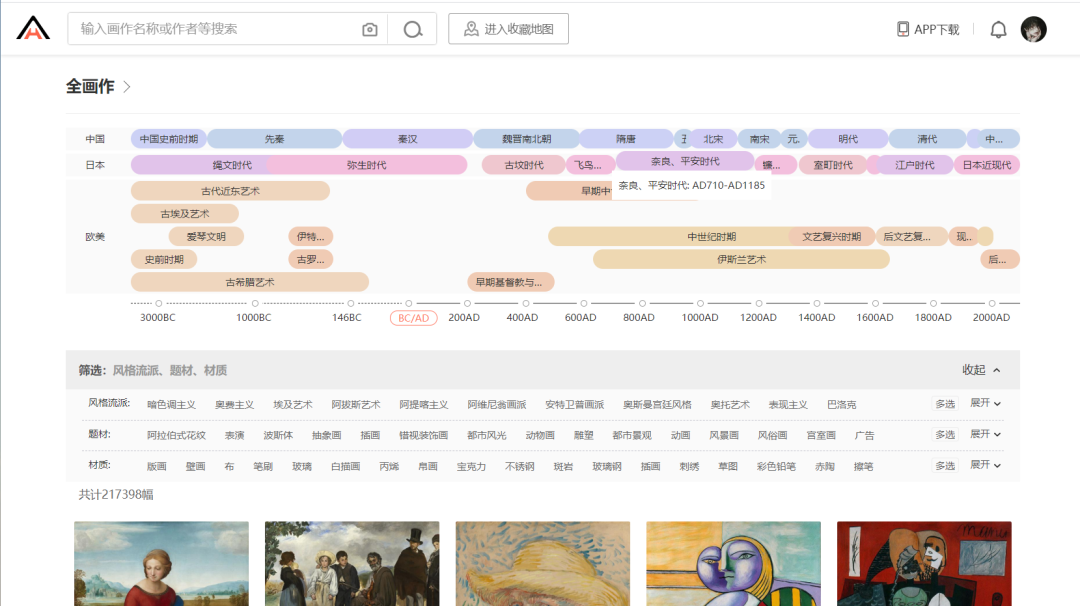
Task: Click the magnifier search button
Action: 413,29
